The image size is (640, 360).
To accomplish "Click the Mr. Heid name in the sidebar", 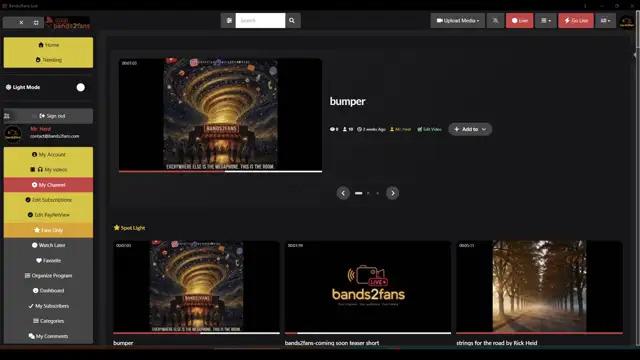I will click(40, 129).
